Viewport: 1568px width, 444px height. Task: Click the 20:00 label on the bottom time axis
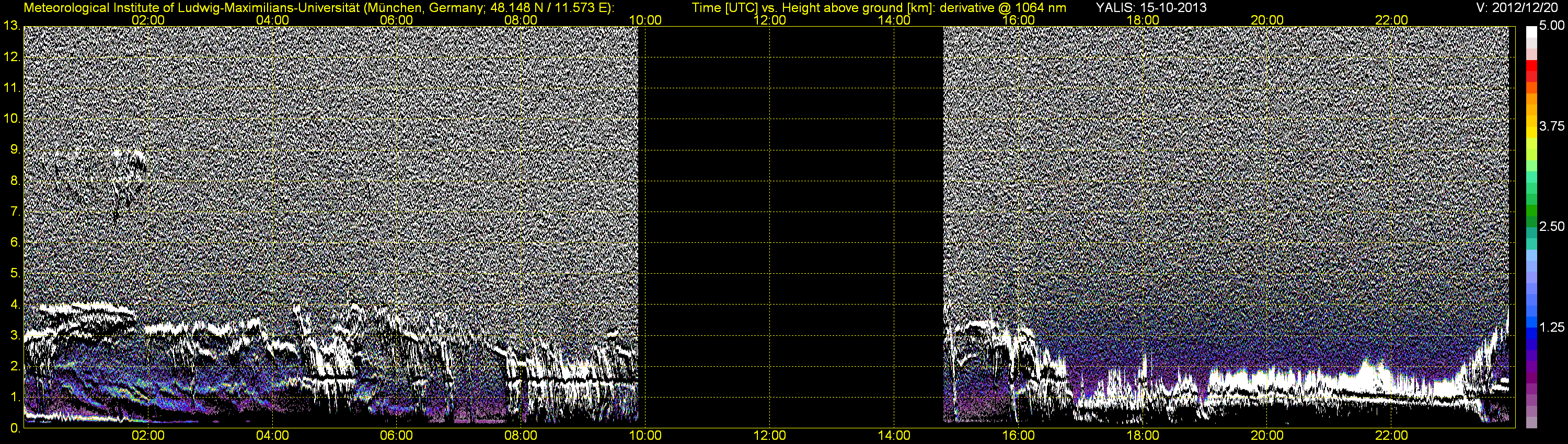(x=1267, y=436)
